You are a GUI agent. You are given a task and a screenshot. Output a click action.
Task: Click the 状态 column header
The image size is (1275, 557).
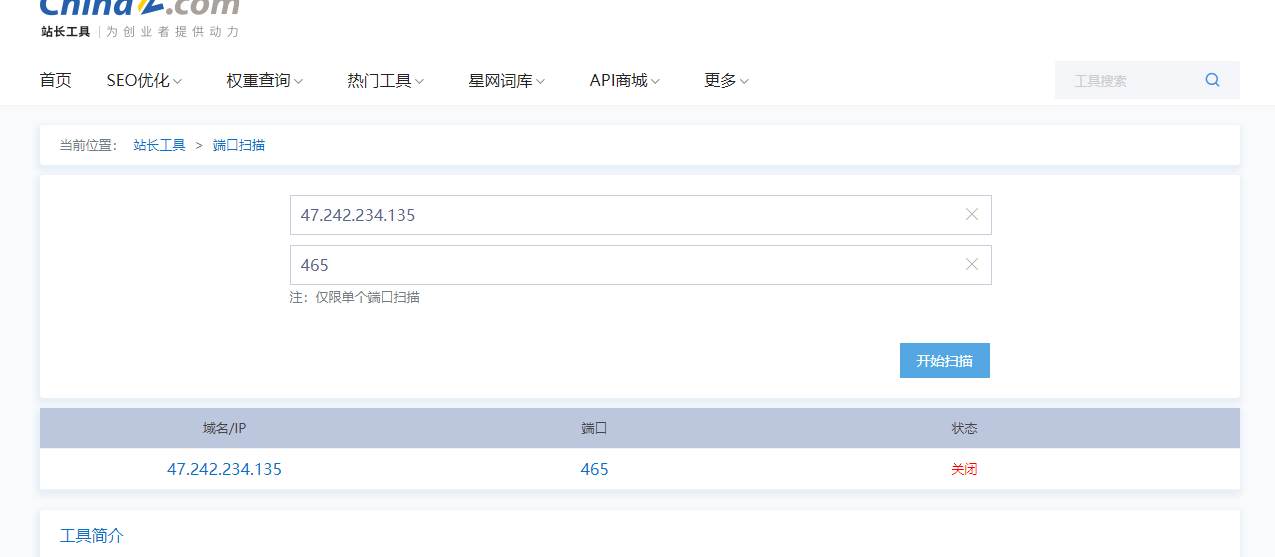pos(964,428)
